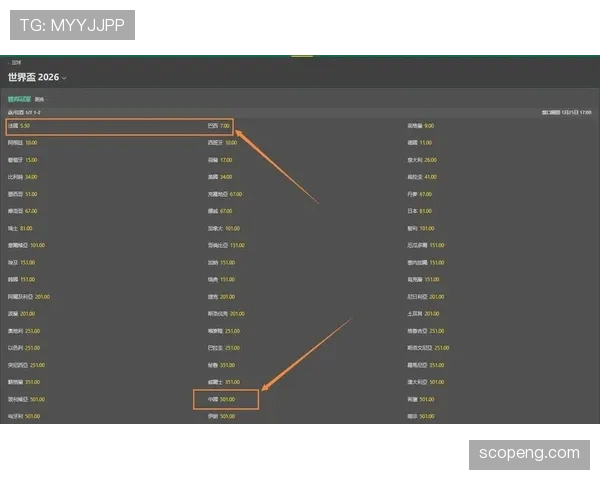
Task: Choose 土耳其 at odds 201.00
Action: click(423, 314)
